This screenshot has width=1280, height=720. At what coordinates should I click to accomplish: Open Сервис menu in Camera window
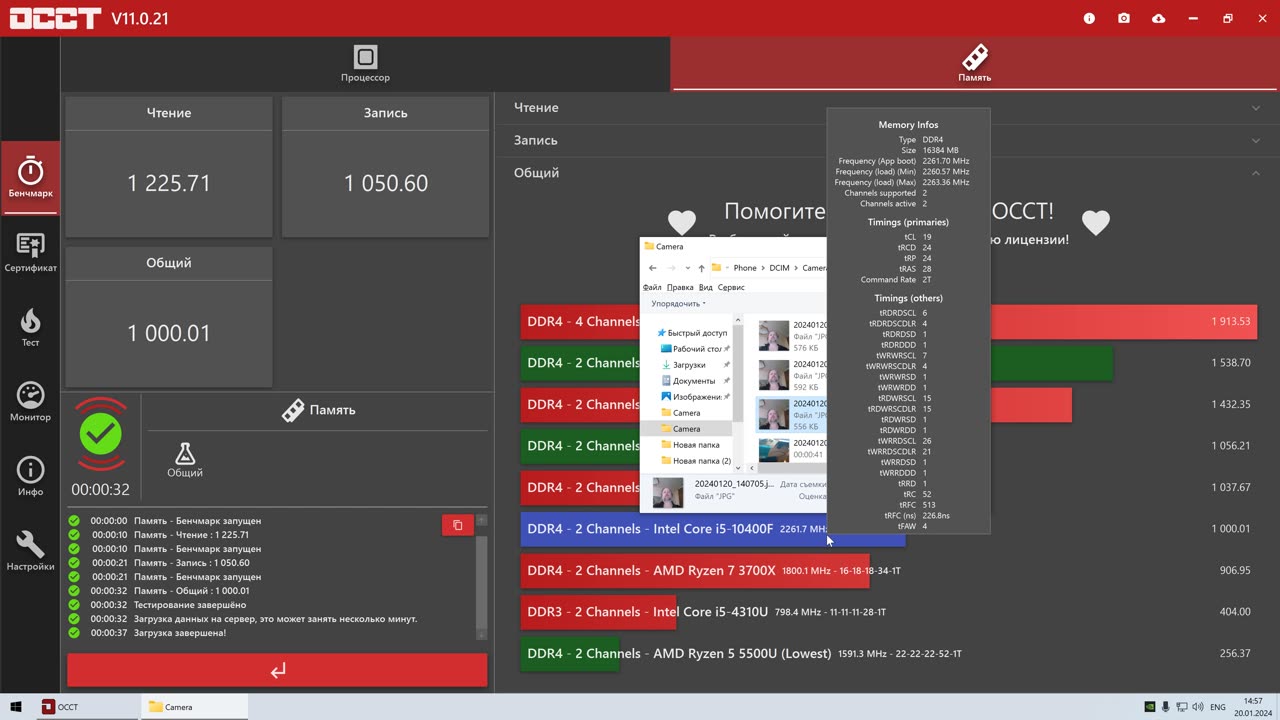point(731,287)
